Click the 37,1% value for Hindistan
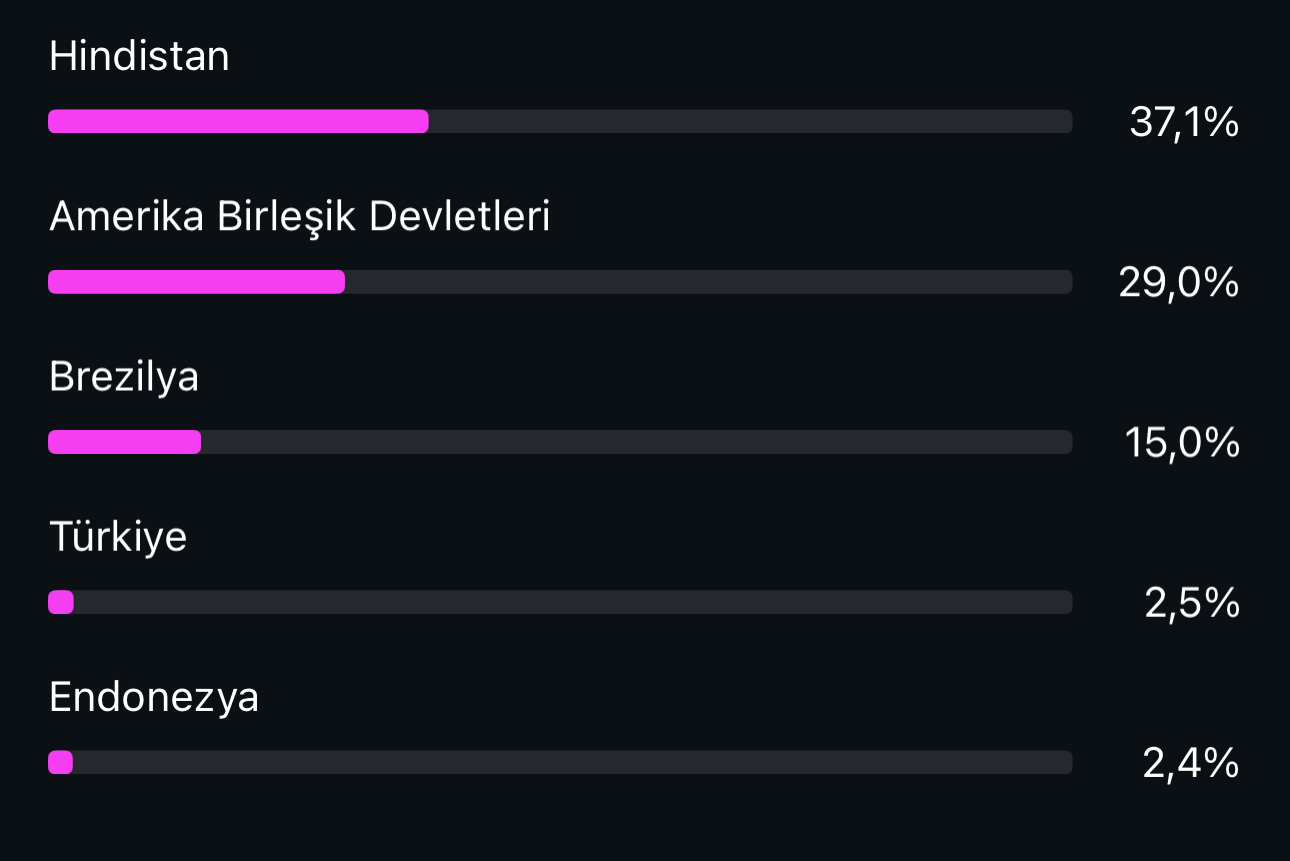The width and height of the screenshot is (1290, 861). (1184, 123)
